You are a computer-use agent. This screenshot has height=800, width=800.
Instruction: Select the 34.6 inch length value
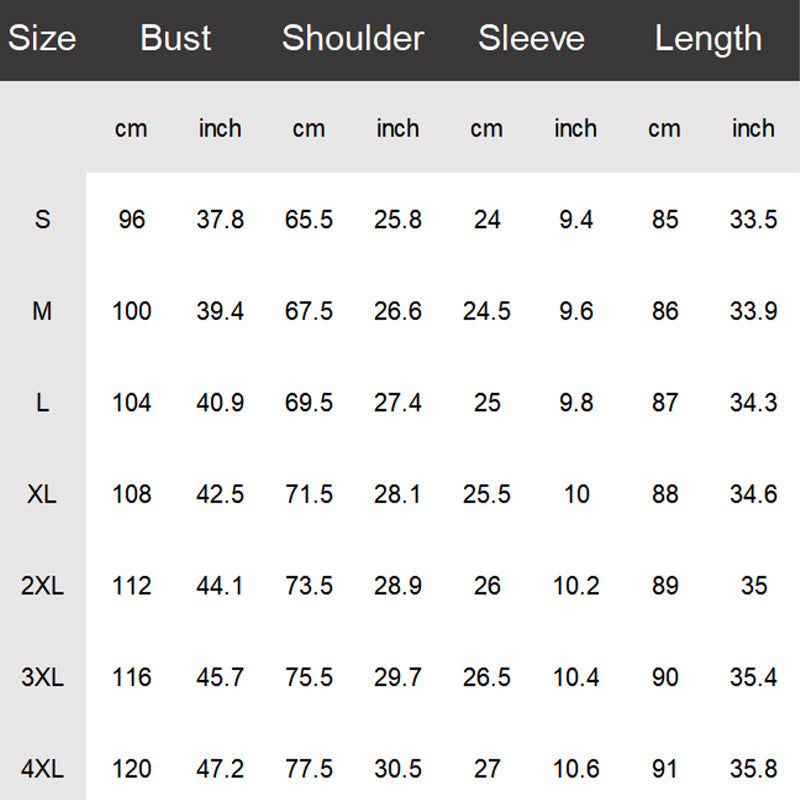click(753, 494)
